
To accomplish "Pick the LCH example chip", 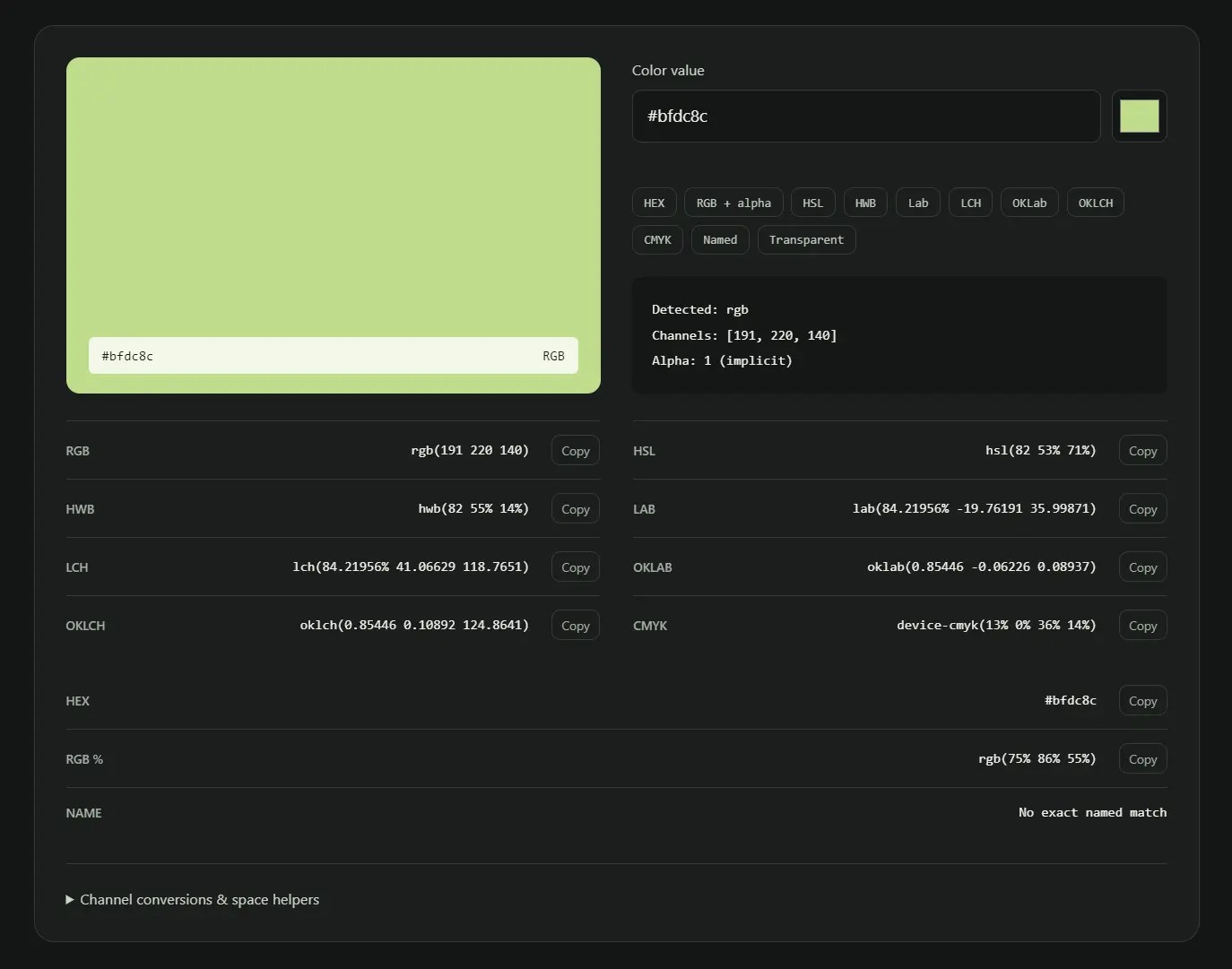I will (x=970, y=203).
